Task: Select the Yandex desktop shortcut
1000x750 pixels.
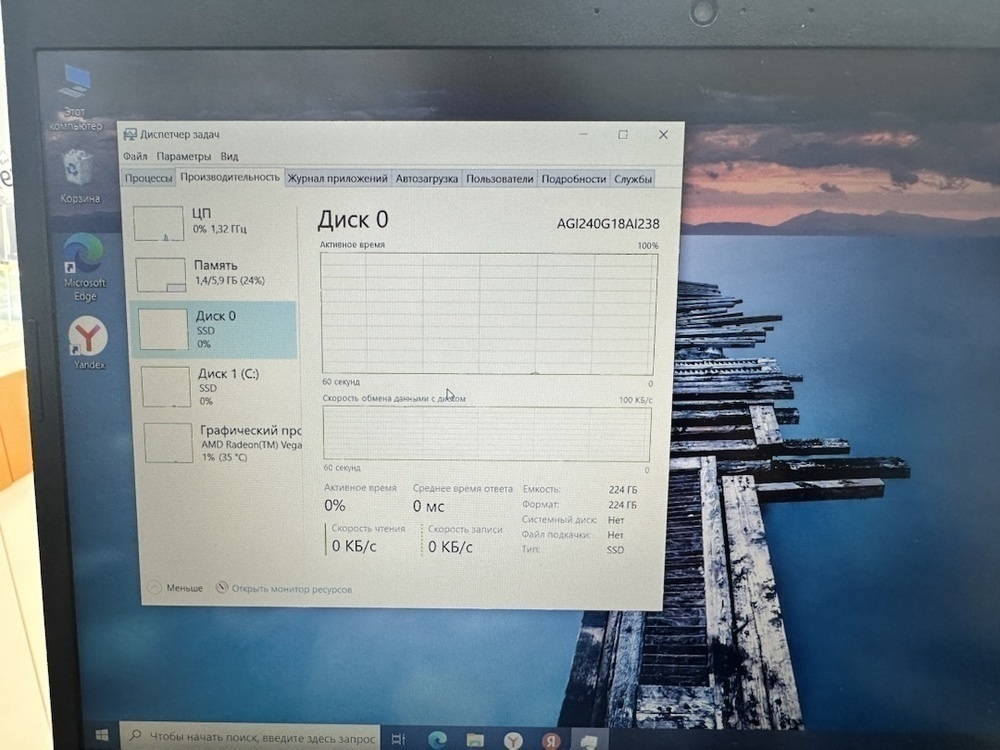Action: pyautogui.click(x=89, y=343)
